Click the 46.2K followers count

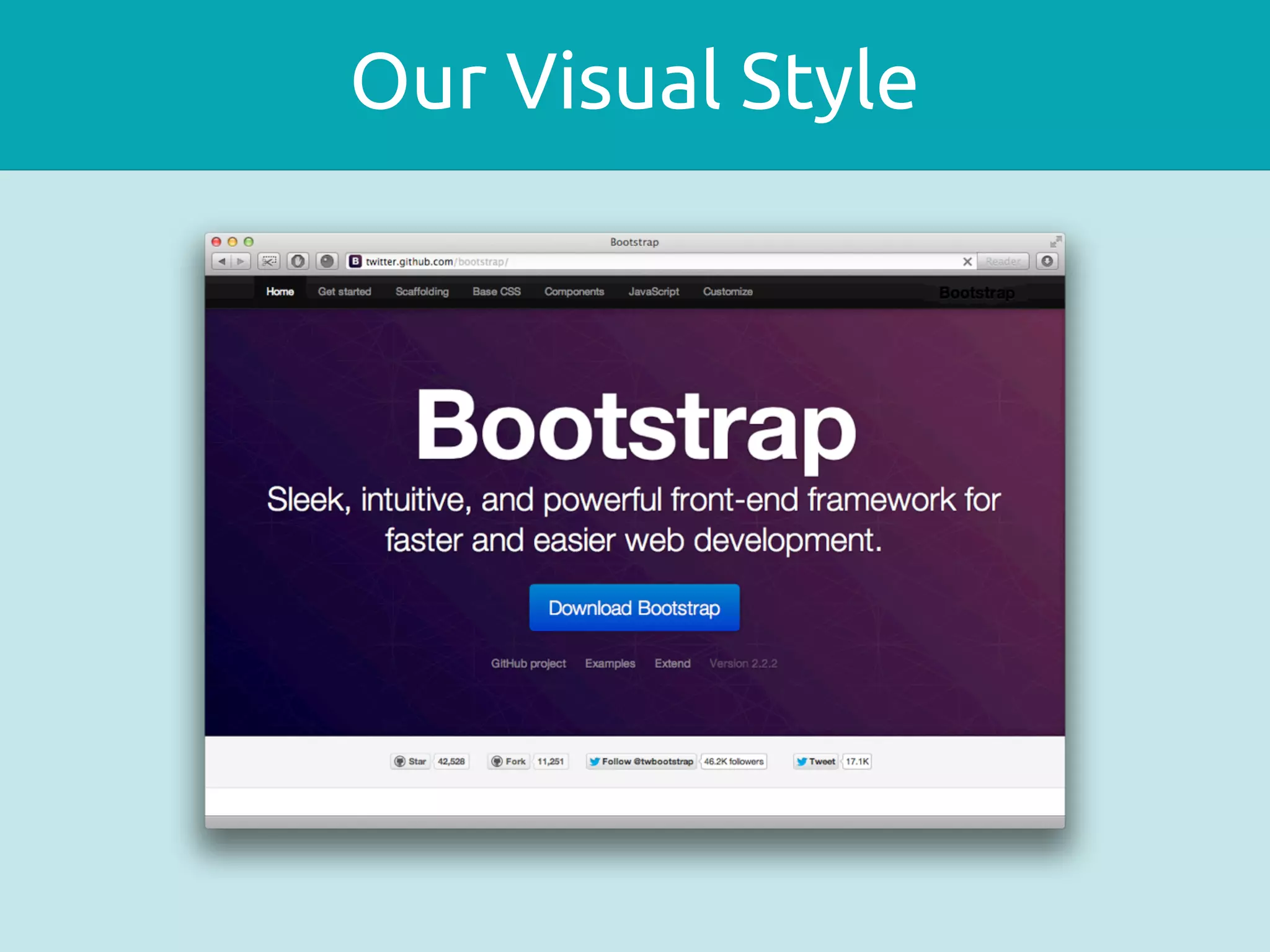point(734,761)
